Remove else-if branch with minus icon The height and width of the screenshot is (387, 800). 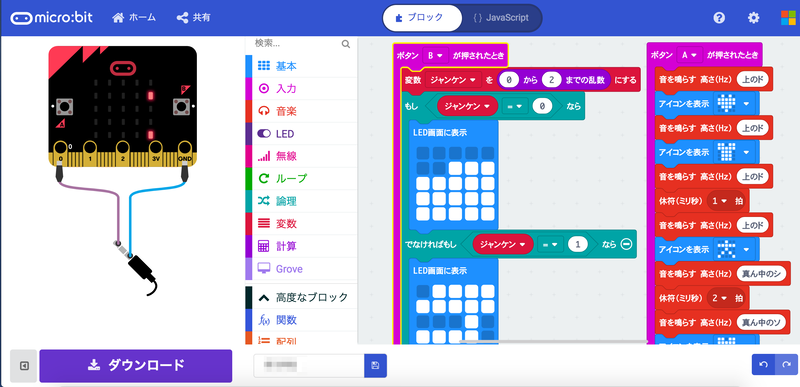627,244
